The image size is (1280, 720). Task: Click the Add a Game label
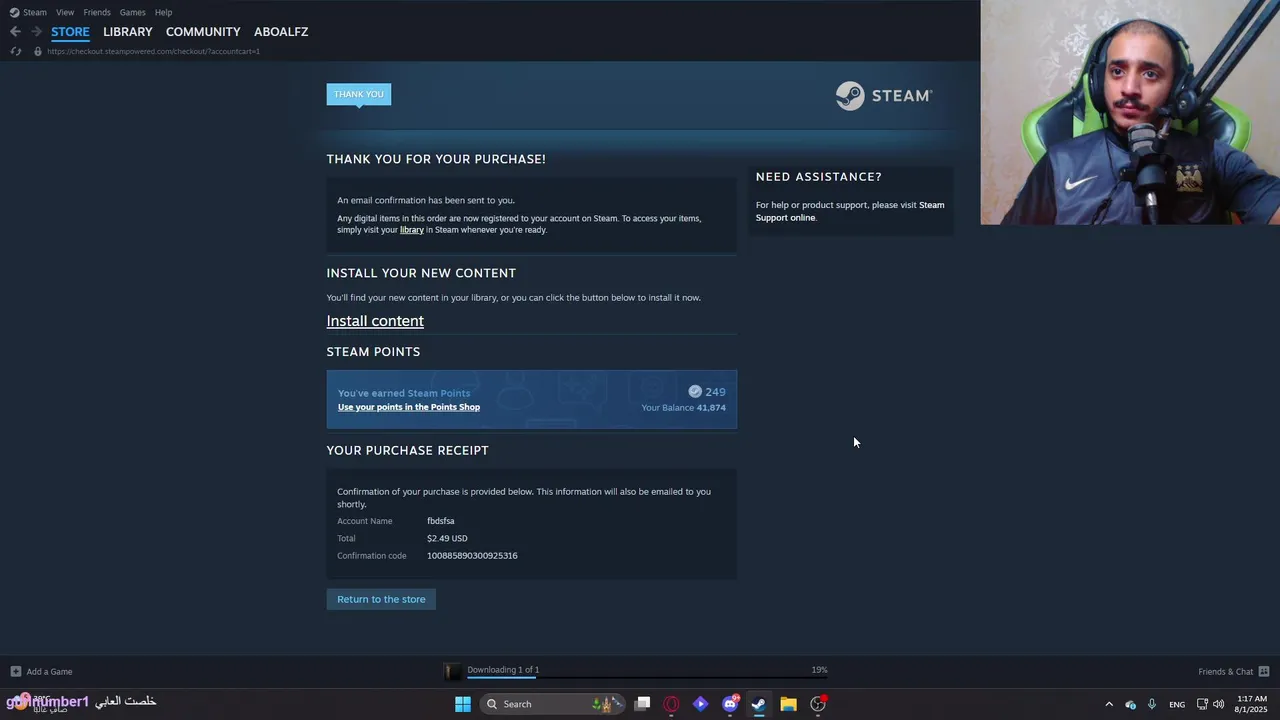point(49,672)
